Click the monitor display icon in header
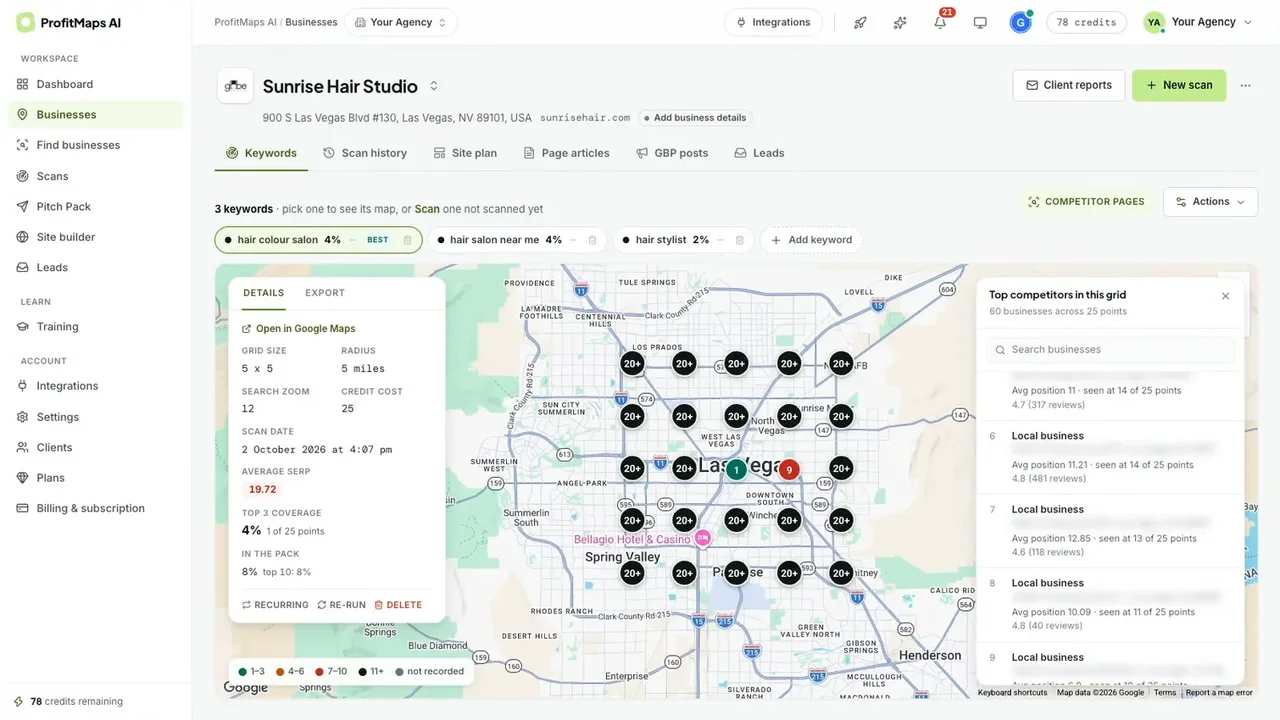 point(980,22)
